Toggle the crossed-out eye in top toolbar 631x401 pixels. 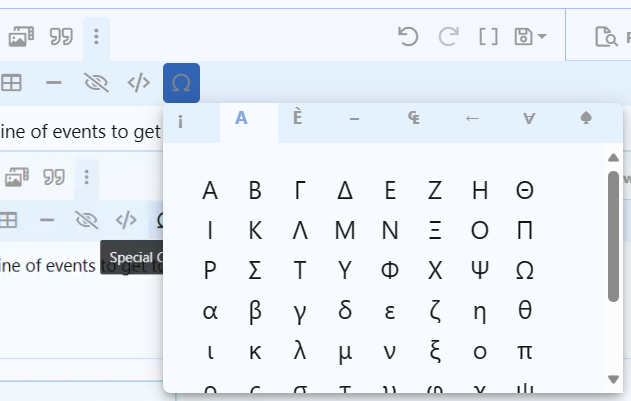tap(96, 82)
